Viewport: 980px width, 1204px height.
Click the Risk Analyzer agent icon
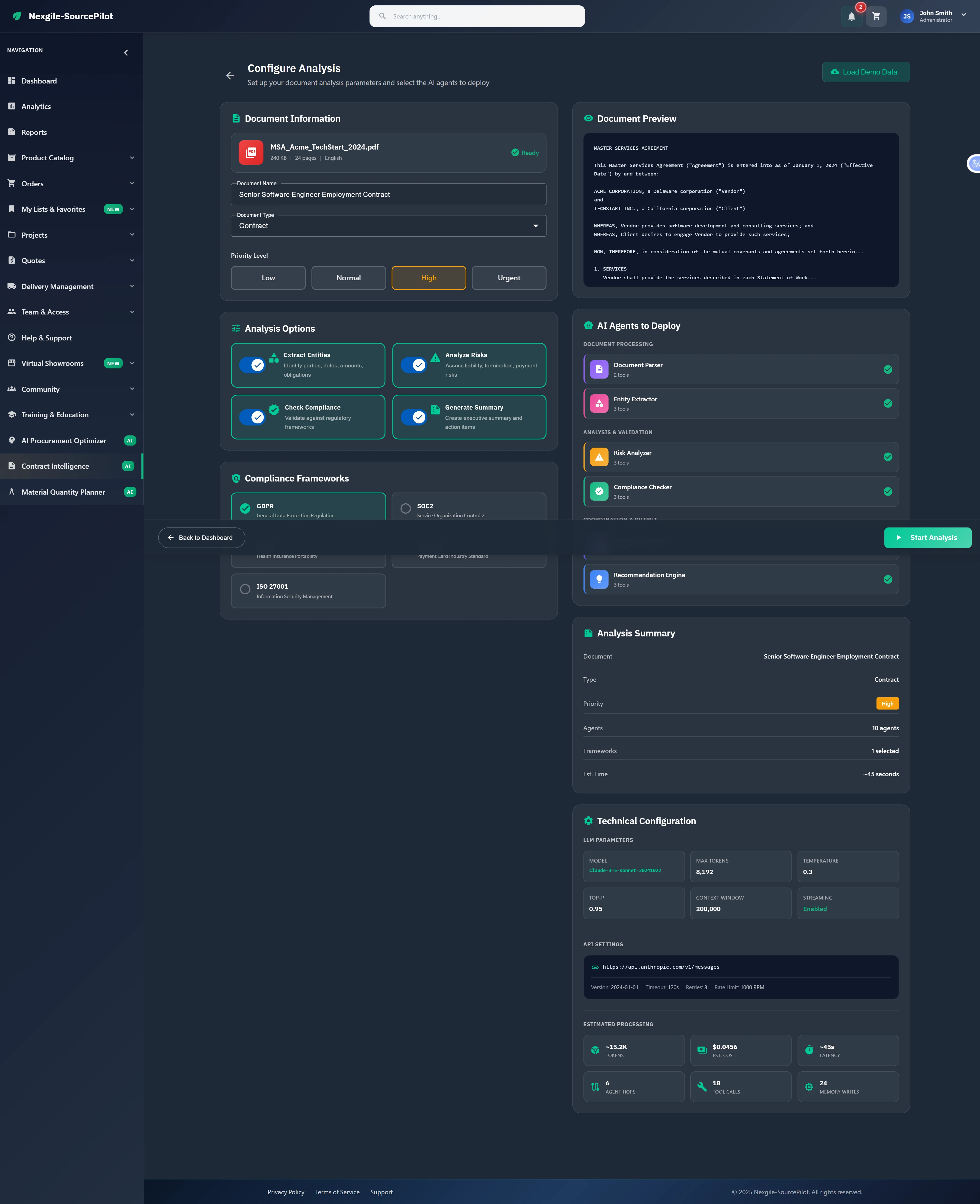point(598,457)
